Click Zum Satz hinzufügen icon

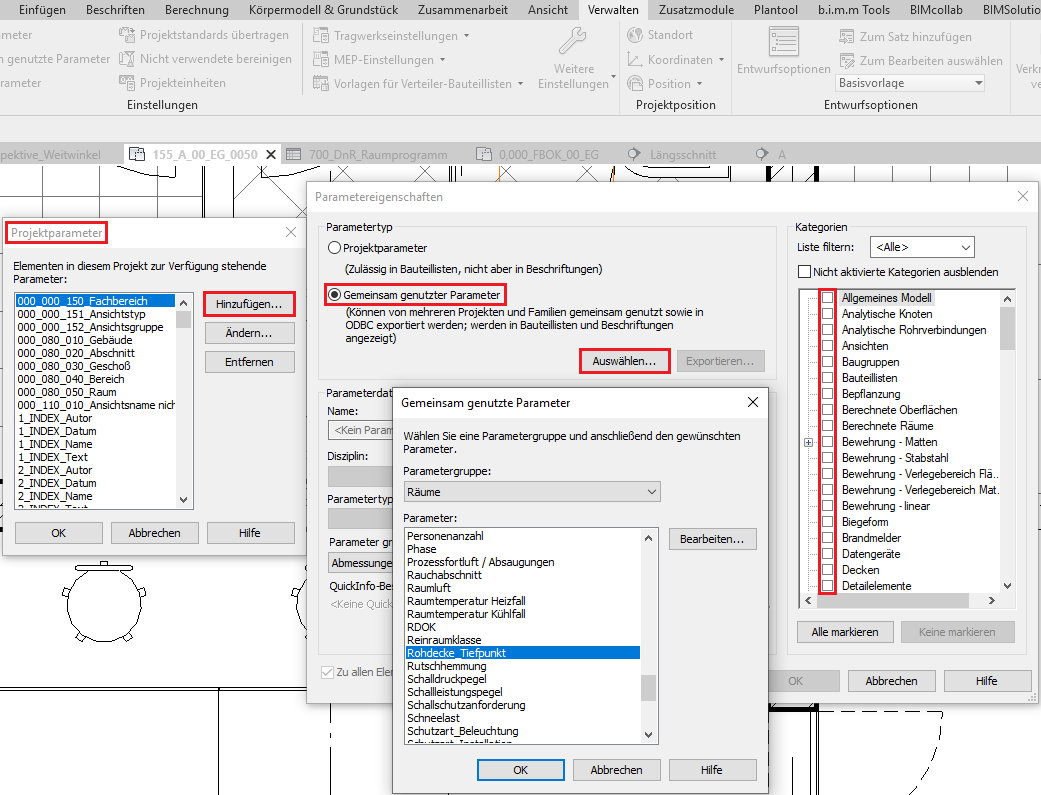click(x=847, y=37)
